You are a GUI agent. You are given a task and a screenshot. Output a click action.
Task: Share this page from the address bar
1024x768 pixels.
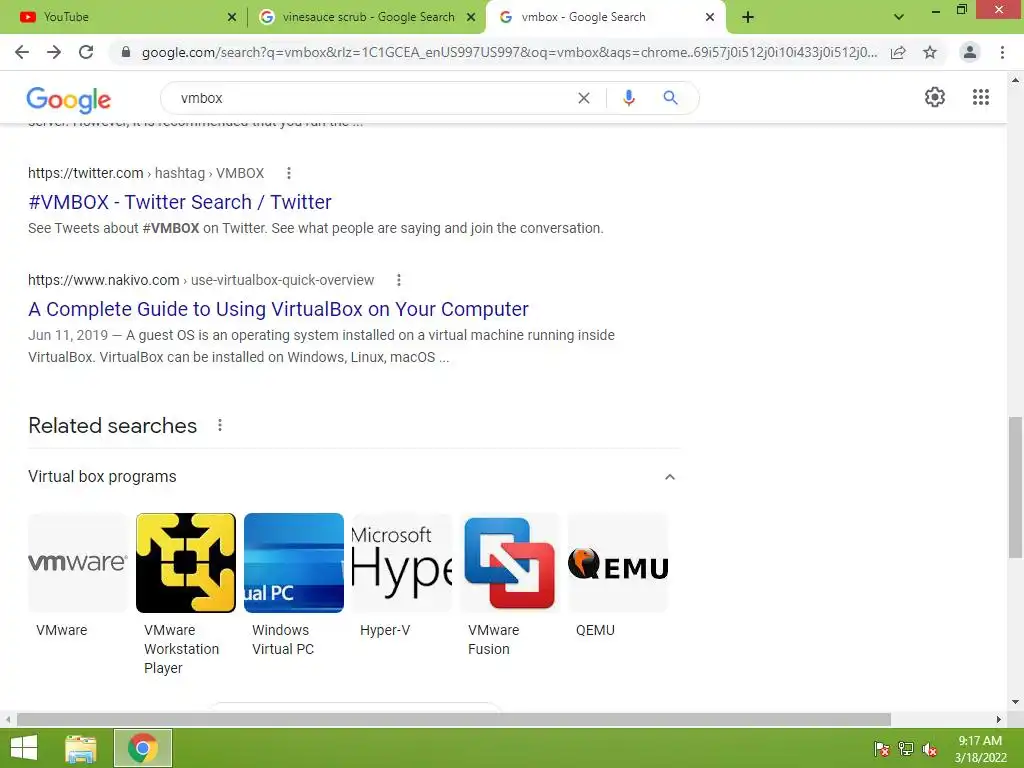898,52
